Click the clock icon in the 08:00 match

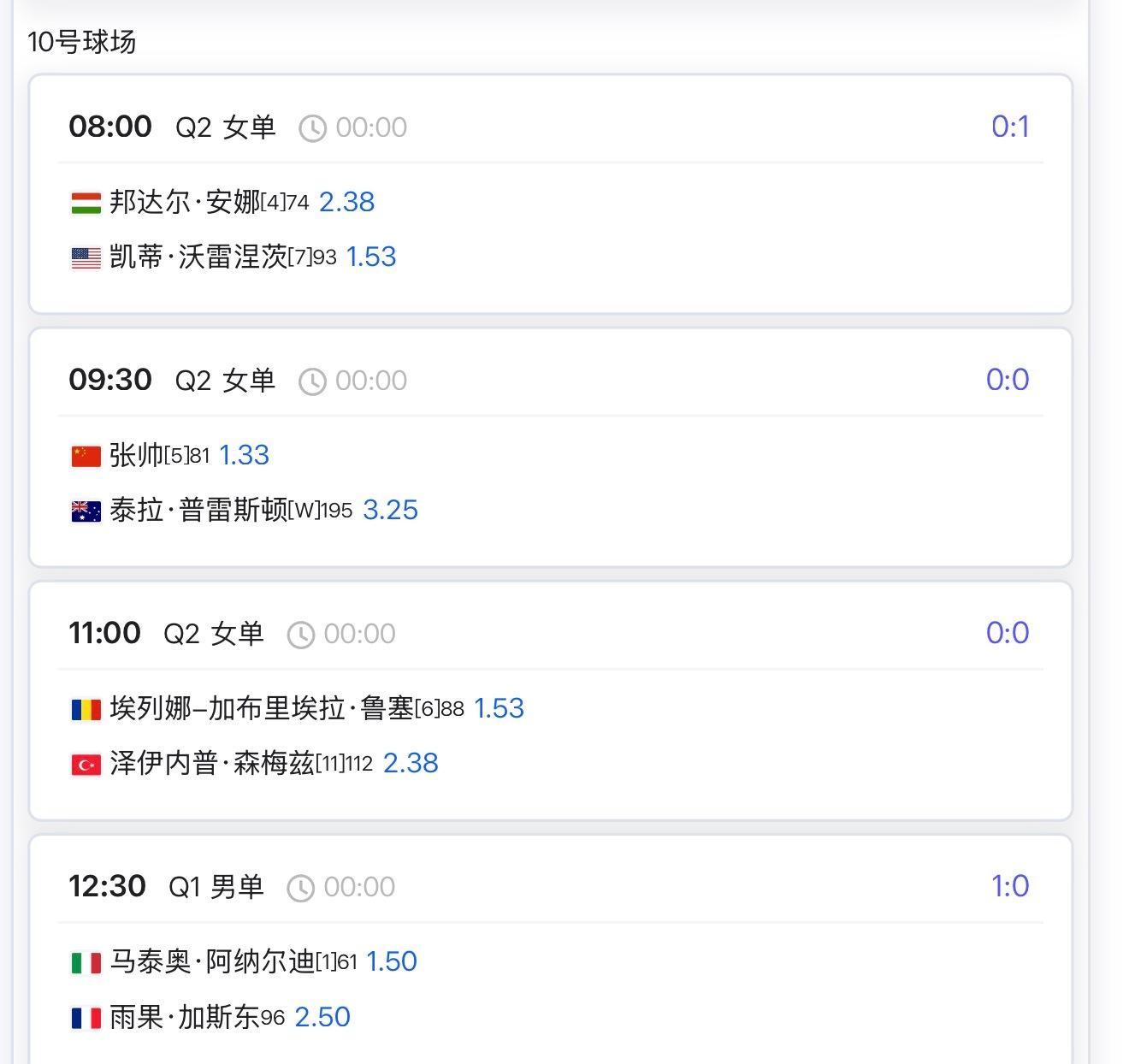click(x=312, y=128)
